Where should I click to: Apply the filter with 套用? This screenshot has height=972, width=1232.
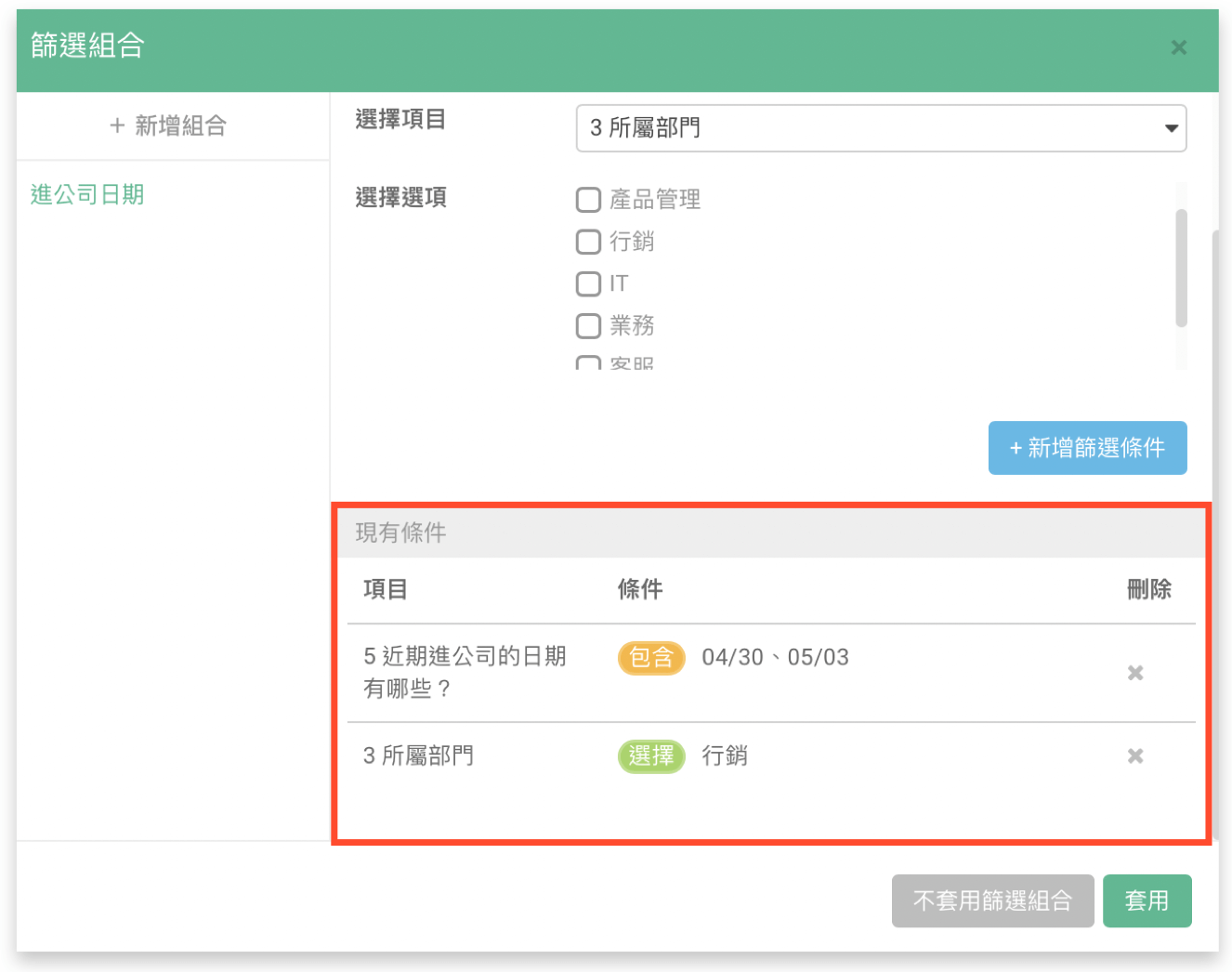1147,900
